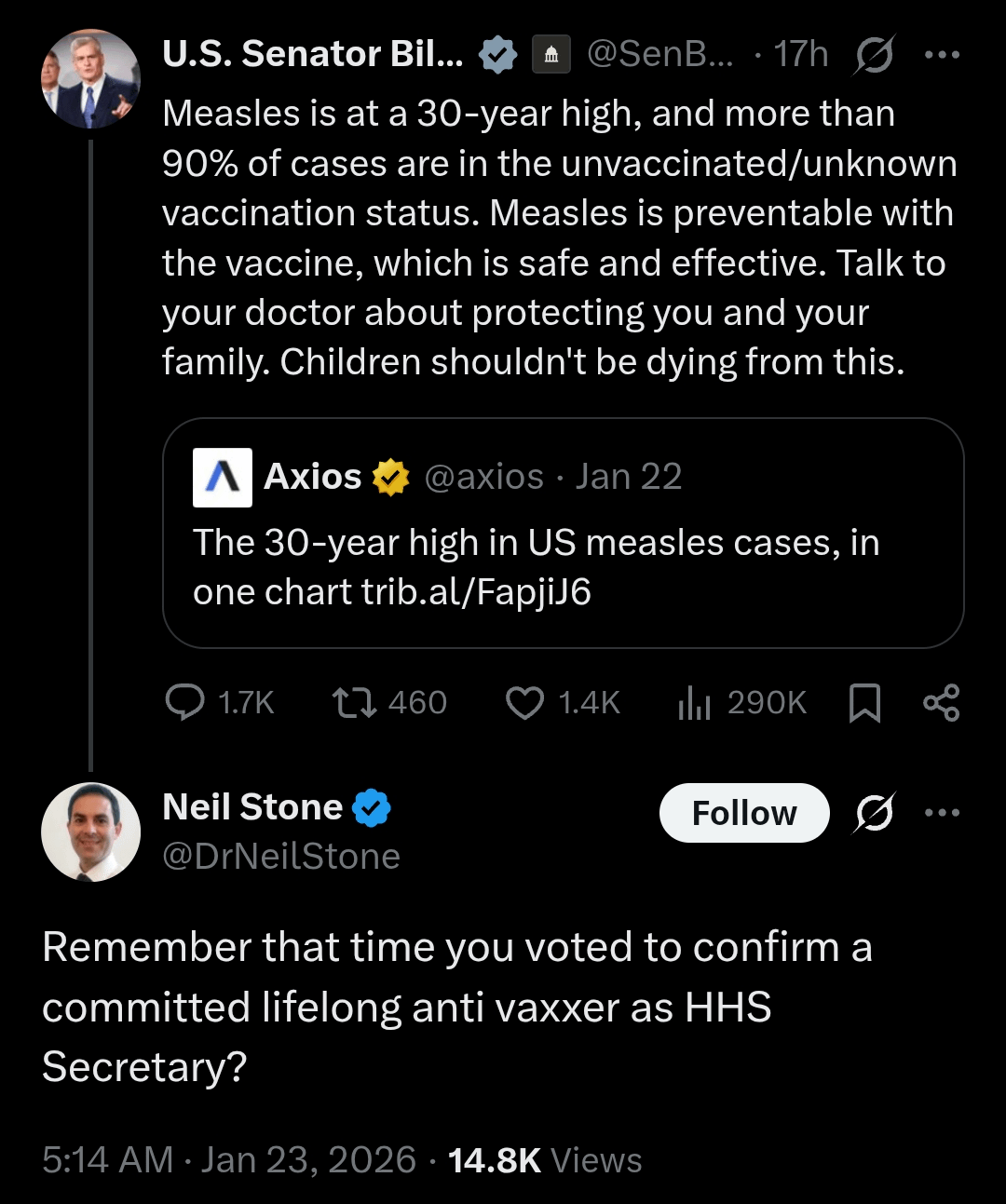1006x1204 pixels.
Task: Open Grok icon on Senator's tweet
Action: [x=874, y=55]
